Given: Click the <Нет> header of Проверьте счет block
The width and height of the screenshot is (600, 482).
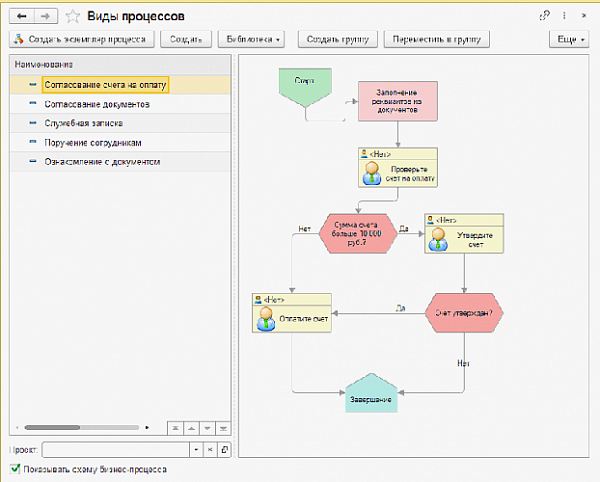Looking at the screenshot, I should point(398,154).
